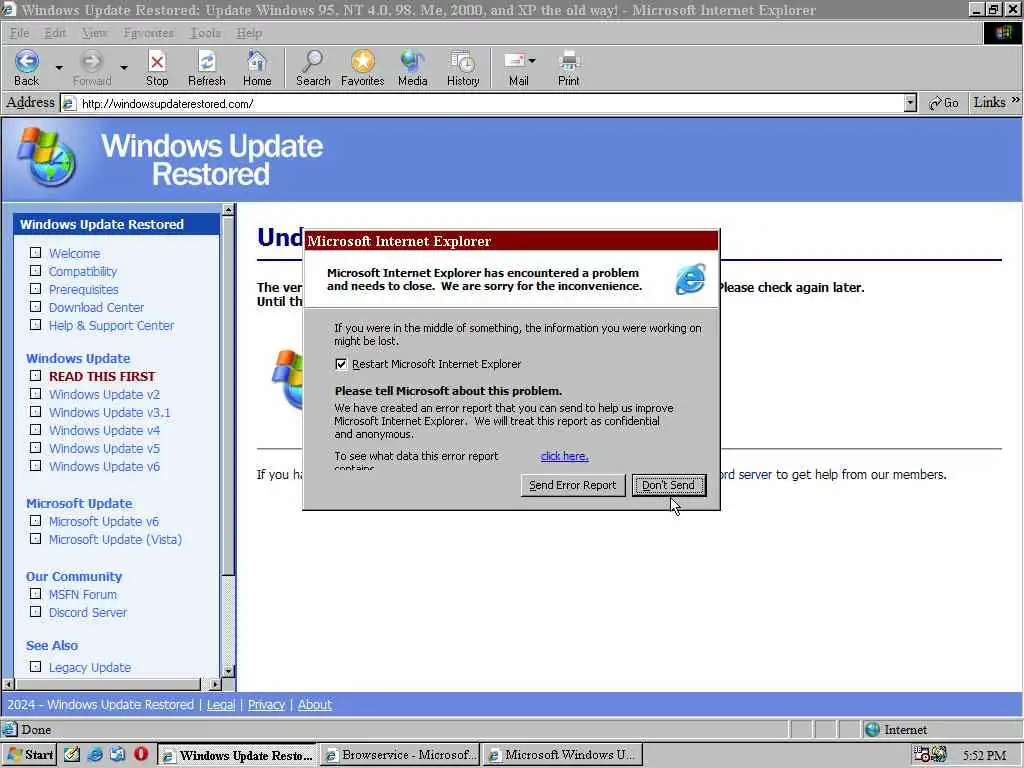Click the Windows Update Restored globe logo
The height and width of the screenshot is (768, 1024).
(46, 157)
